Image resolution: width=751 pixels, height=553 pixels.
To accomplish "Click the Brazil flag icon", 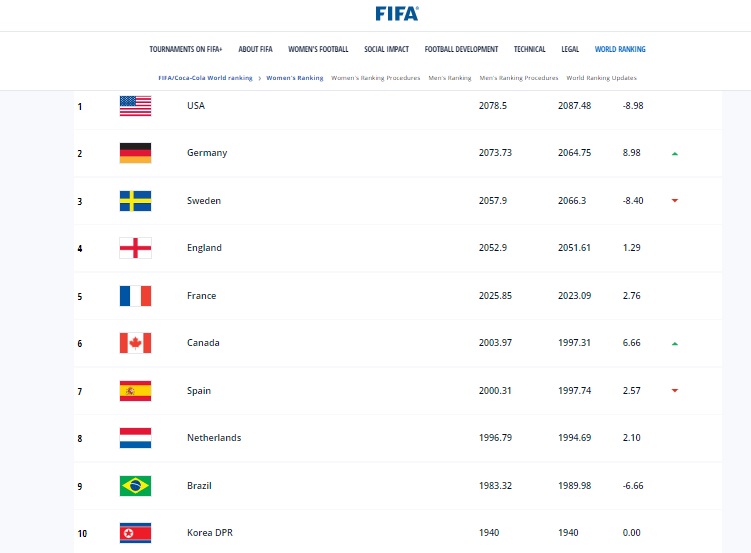I will 135,485.
